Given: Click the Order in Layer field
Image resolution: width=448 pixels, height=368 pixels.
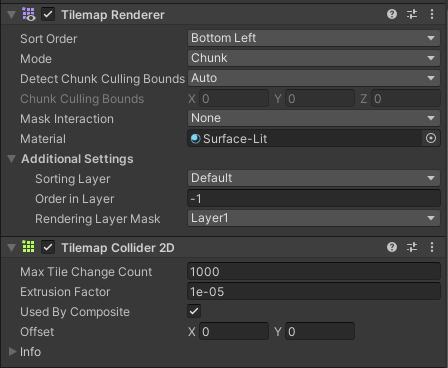Looking at the screenshot, I should [x=314, y=199].
